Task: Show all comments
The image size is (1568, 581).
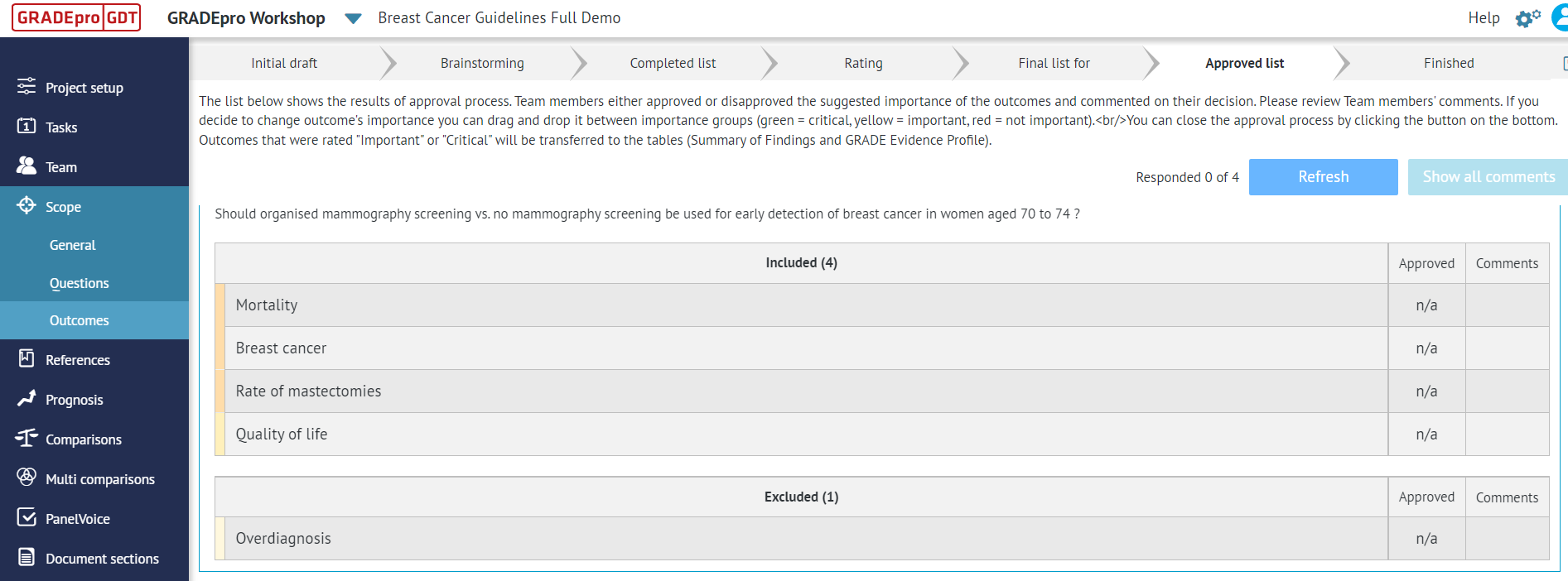Action: pyautogui.click(x=1488, y=176)
